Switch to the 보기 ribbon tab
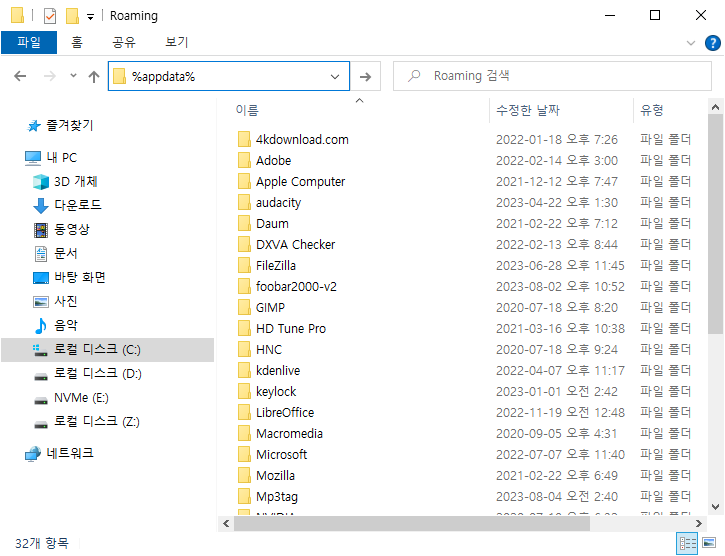725x556 pixels. click(177, 43)
